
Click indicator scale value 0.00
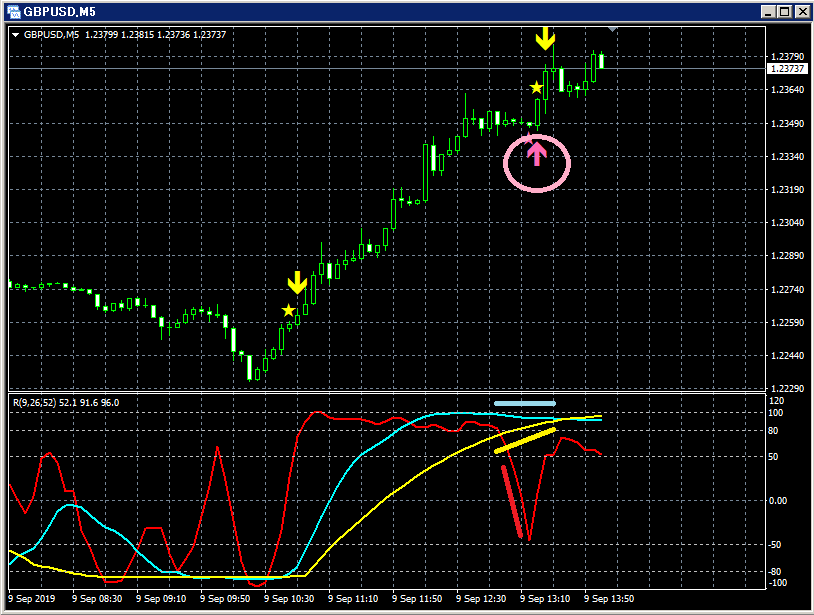click(778, 501)
